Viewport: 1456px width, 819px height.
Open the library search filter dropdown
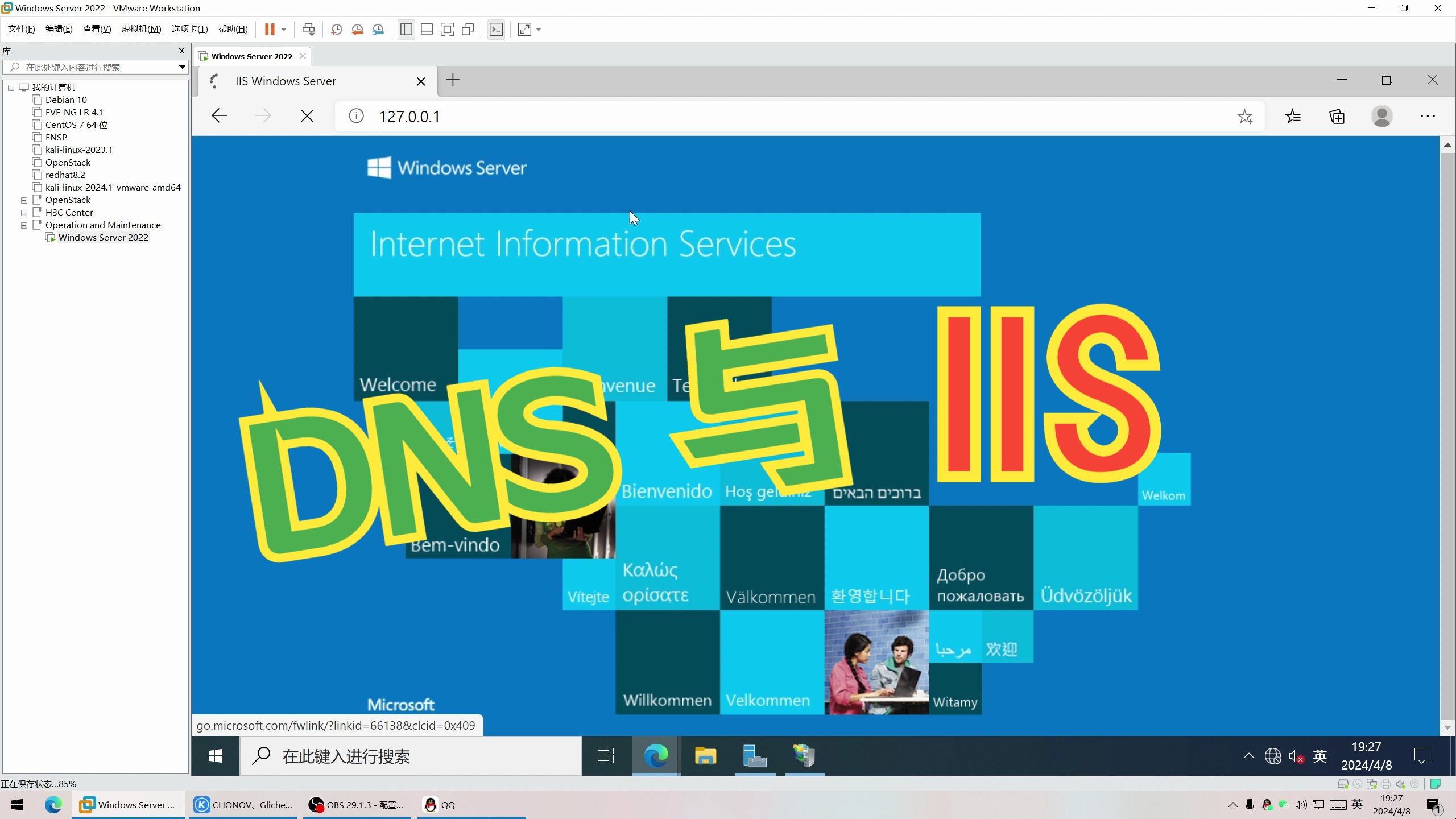pyautogui.click(x=182, y=67)
